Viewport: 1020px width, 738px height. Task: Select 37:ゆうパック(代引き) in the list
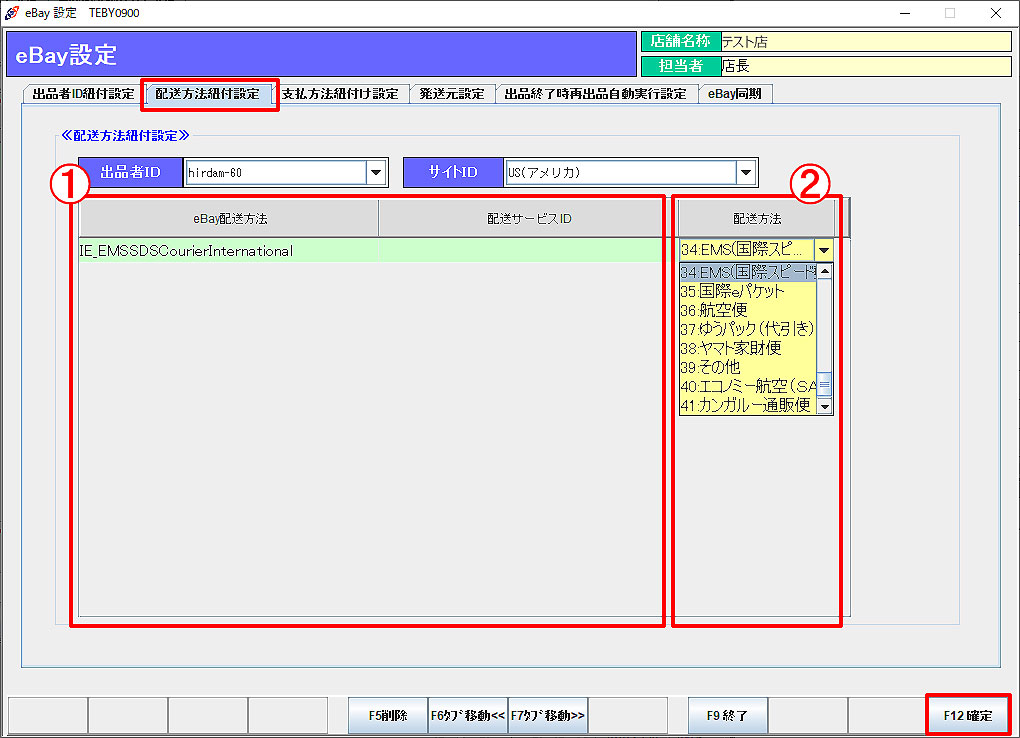click(746, 329)
